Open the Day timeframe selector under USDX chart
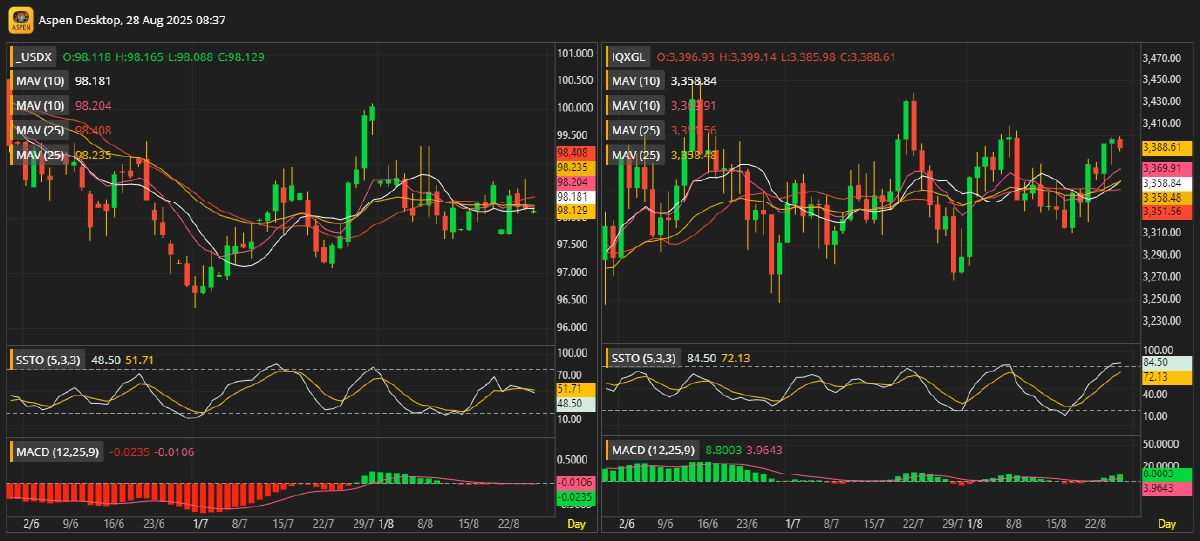The height and width of the screenshot is (541, 1200). coord(576,524)
